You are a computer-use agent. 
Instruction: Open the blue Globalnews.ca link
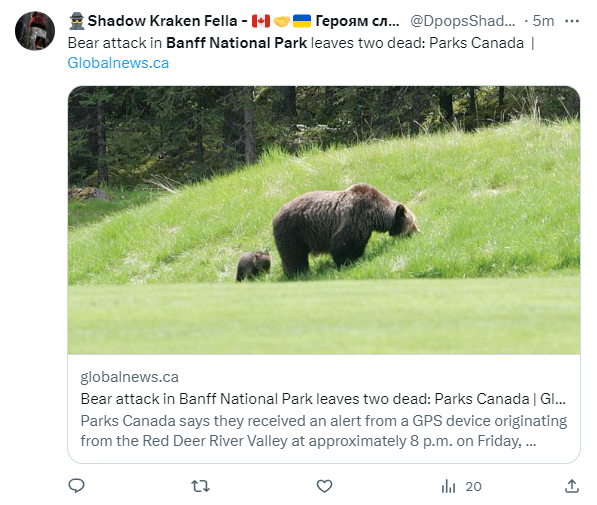click(x=118, y=63)
